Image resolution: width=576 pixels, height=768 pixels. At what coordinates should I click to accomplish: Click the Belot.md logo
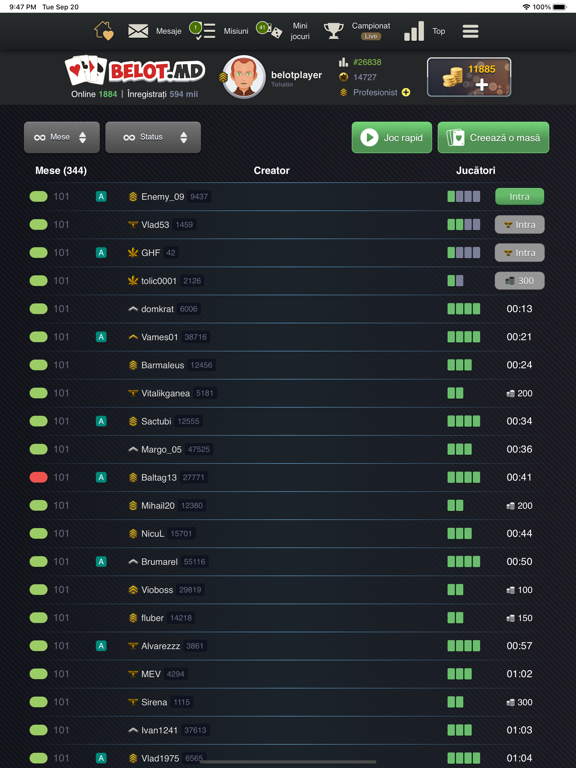(135, 70)
